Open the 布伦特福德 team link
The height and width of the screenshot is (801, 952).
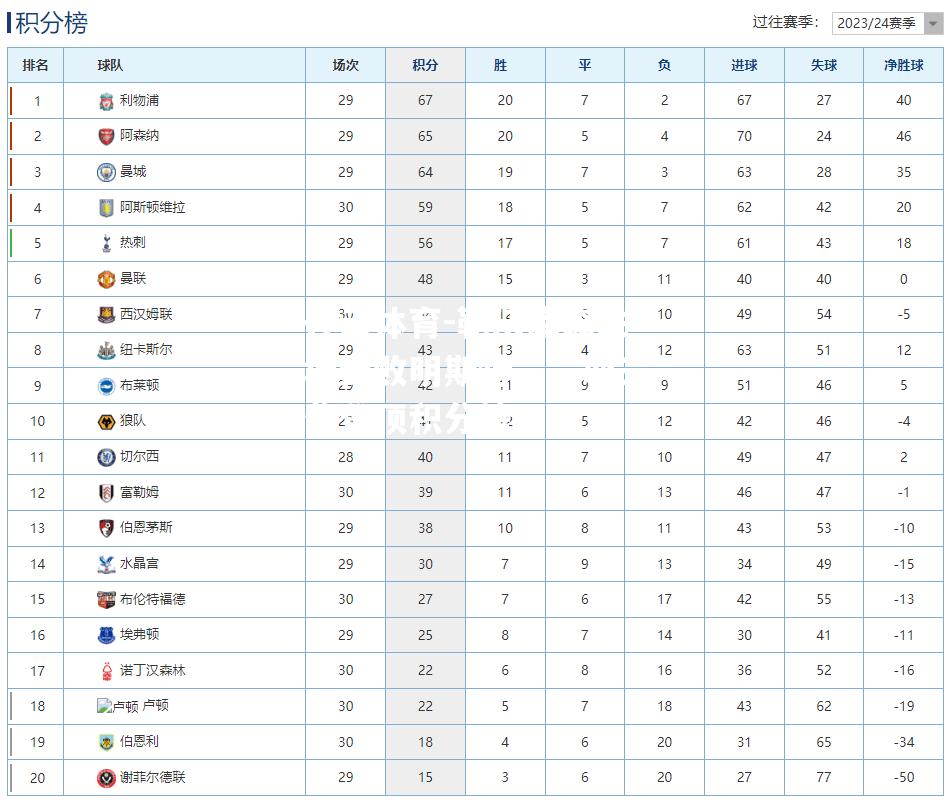click(x=152, y=599)
